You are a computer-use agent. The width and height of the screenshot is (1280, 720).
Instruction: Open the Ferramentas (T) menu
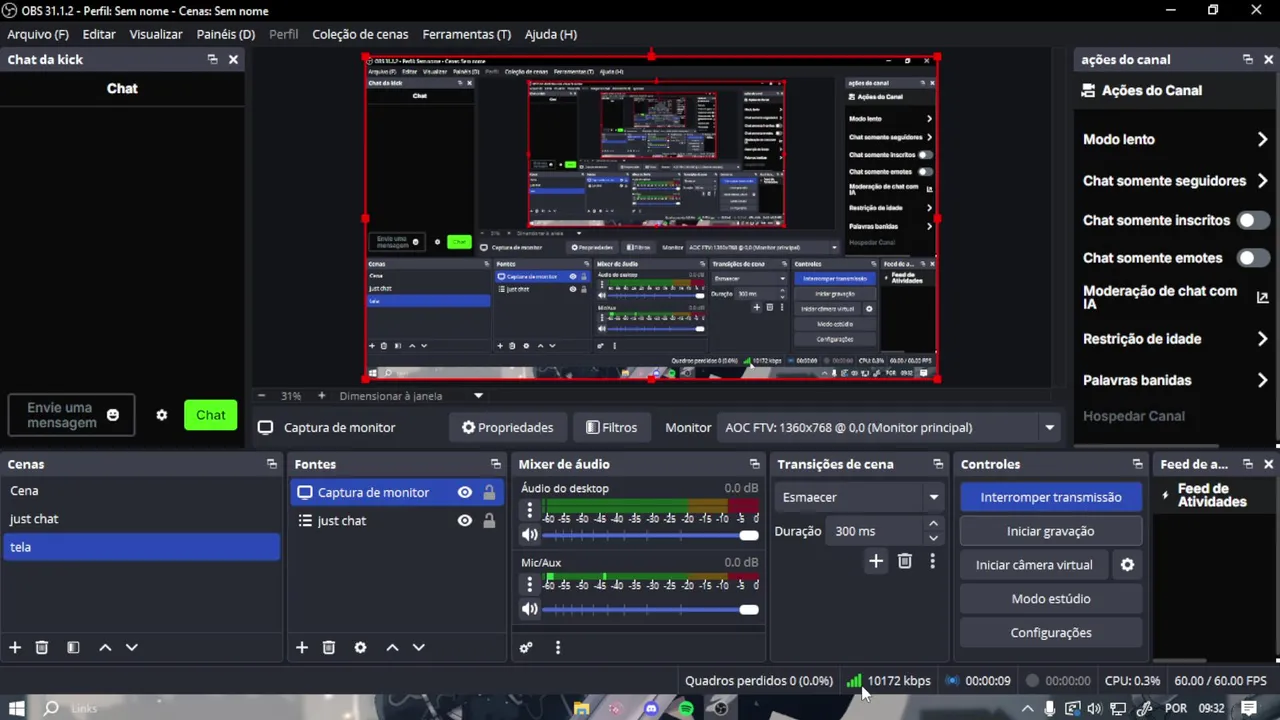tap(466, 34)
